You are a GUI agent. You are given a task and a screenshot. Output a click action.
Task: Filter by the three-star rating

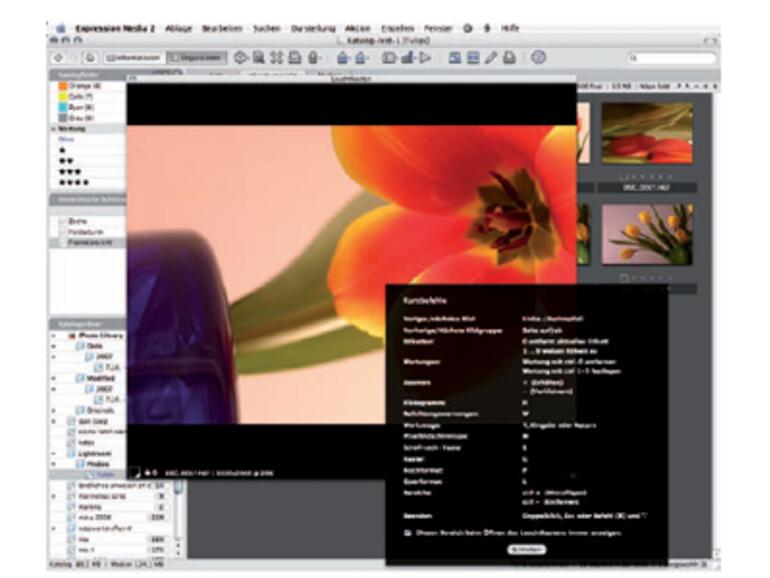pyautogui.click(x=70, y=172)
